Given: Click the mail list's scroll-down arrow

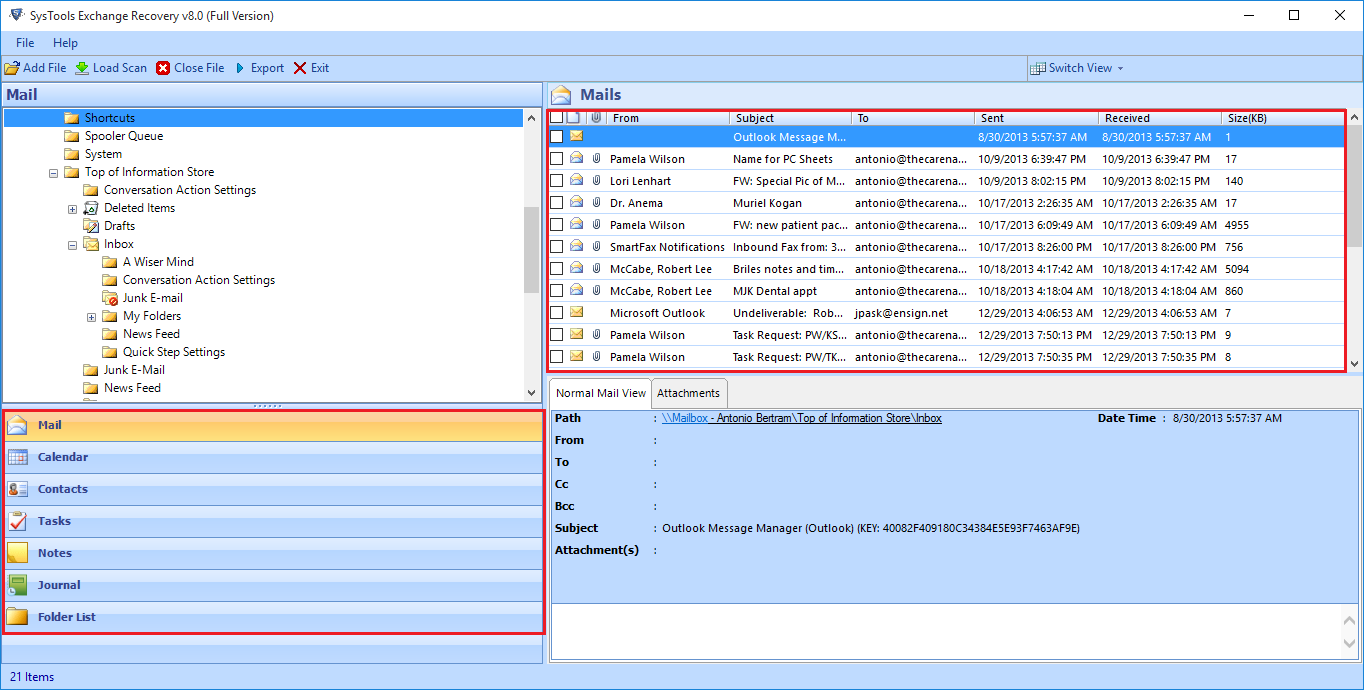Looking at the screenshot, I should [x=1354, y=364].
